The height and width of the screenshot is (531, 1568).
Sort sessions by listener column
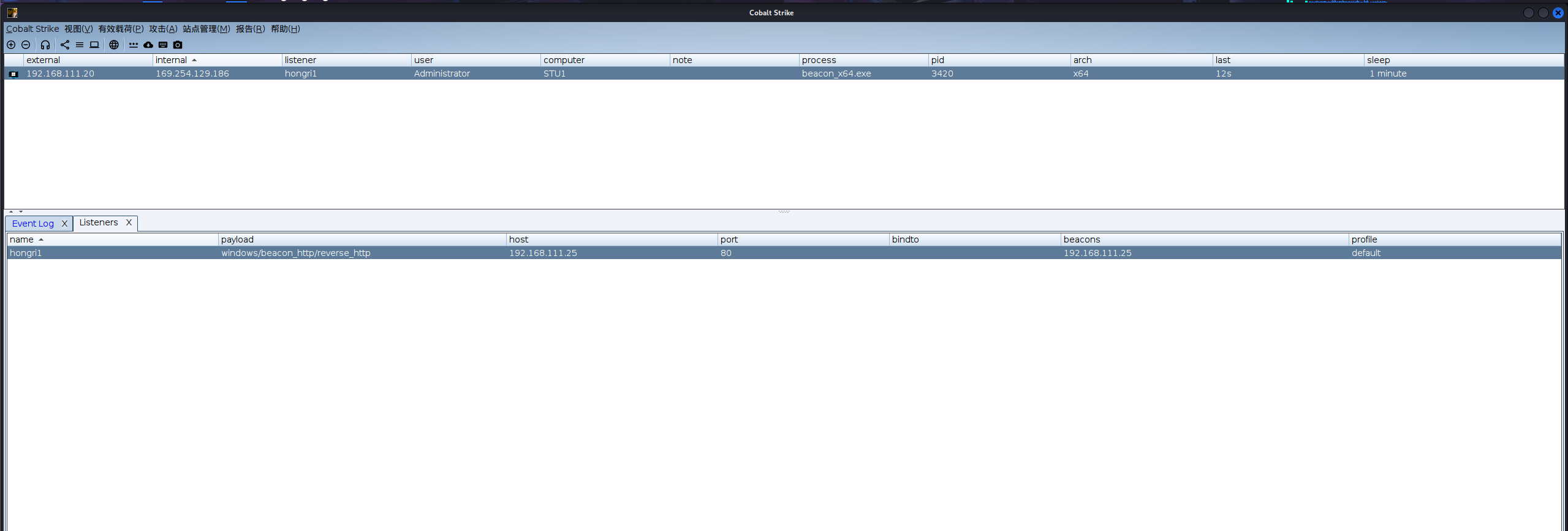(346, 60)
